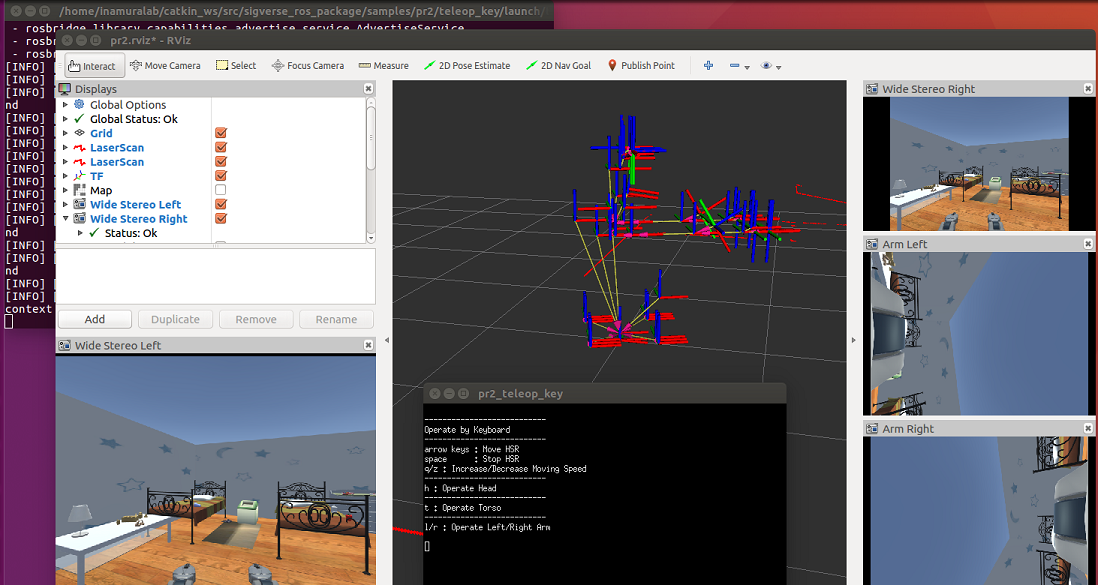Enable the Map display checkbox

point(221,190)
